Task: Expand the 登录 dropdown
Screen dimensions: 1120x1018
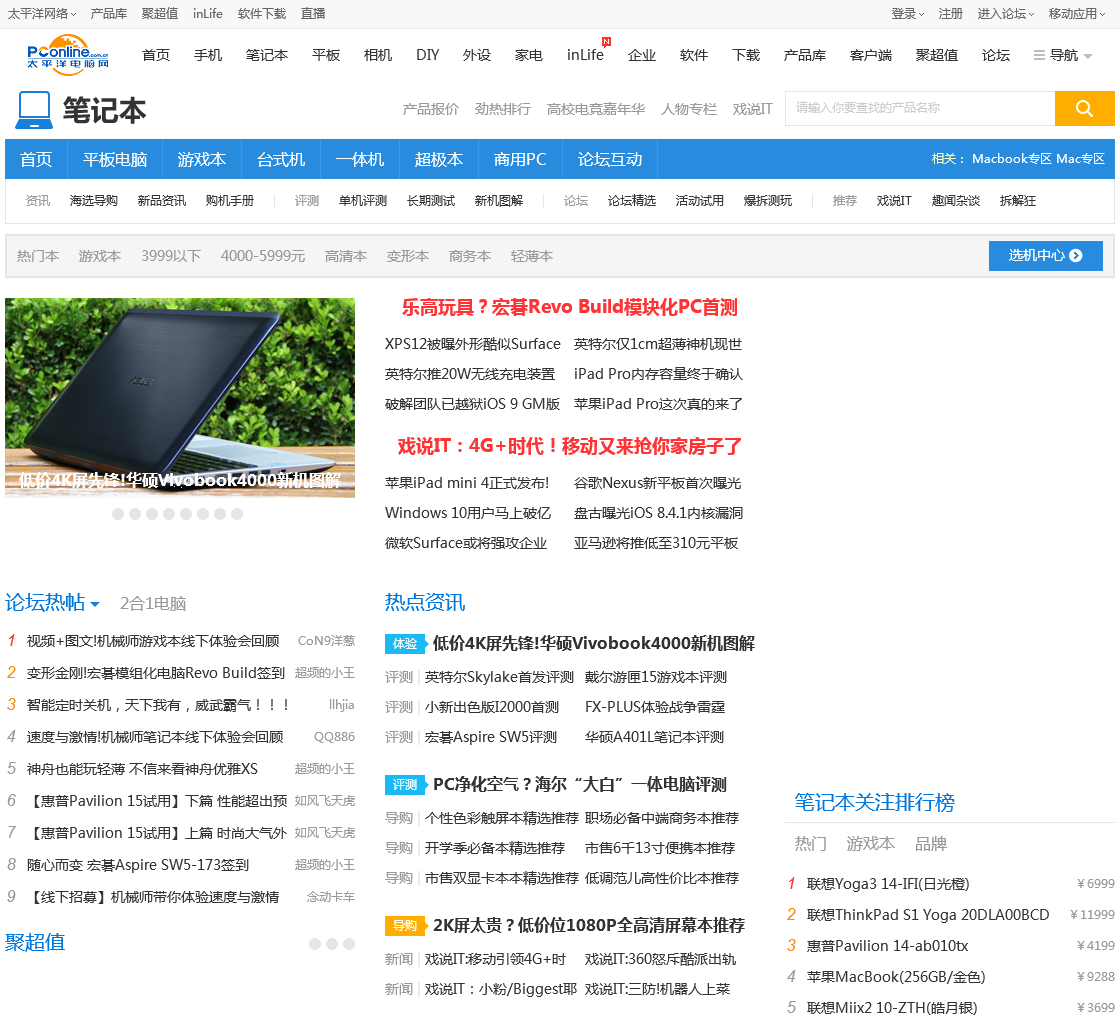Action: (907, 14)
